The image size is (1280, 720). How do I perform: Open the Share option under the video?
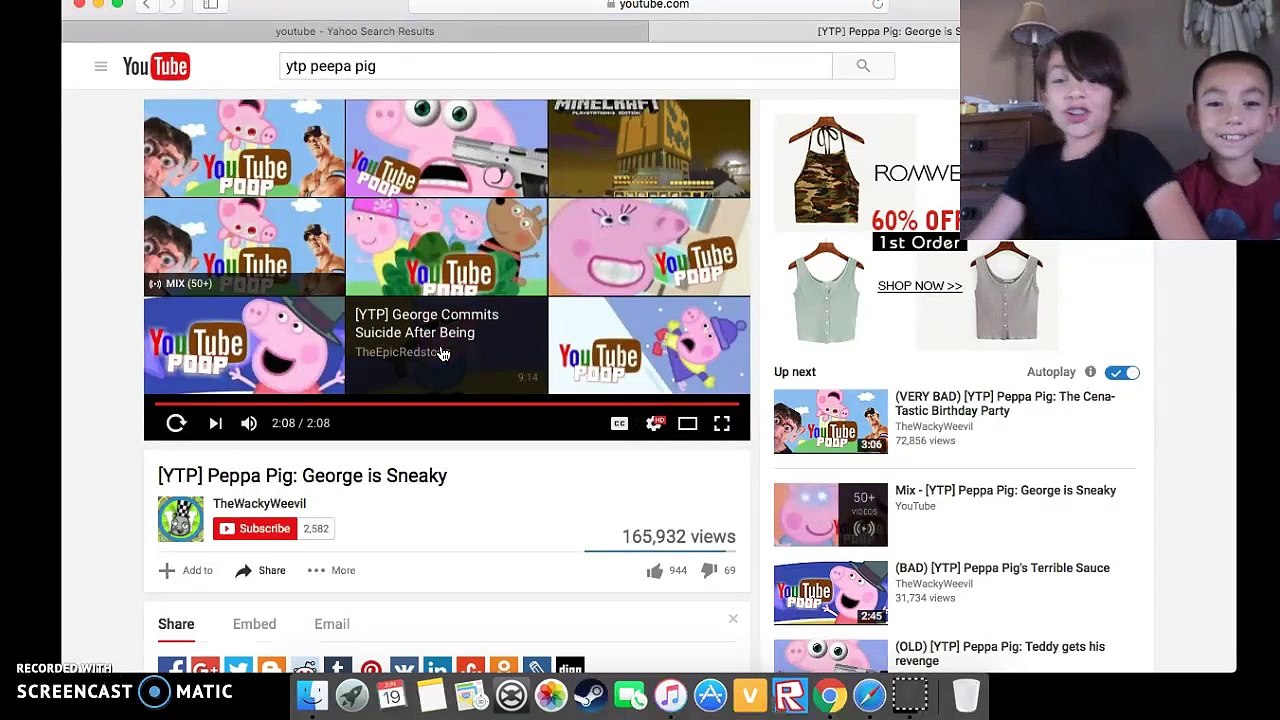point(260,570)
